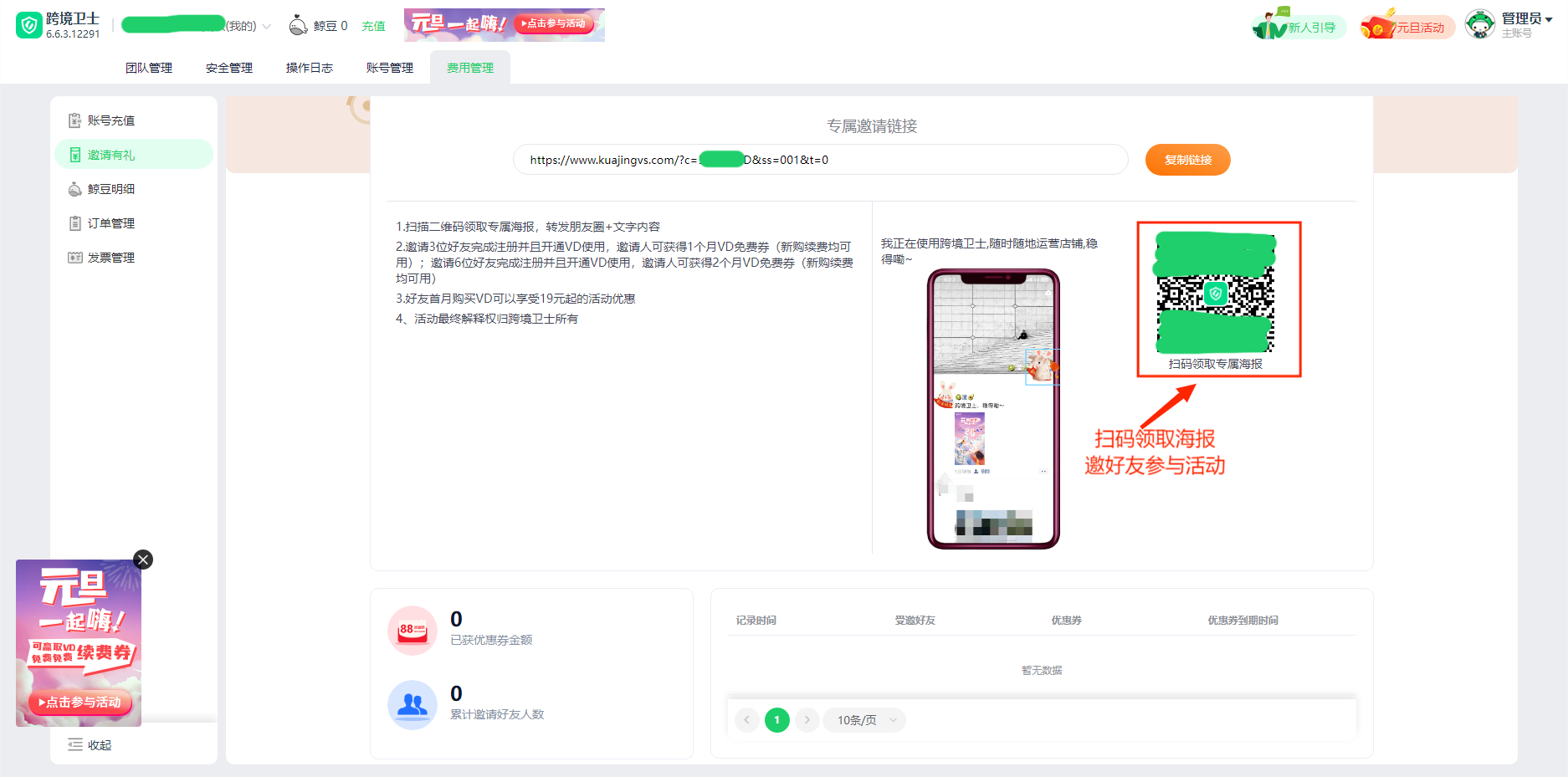Click the 订单管理 clipboard icon

pos(75,223)
